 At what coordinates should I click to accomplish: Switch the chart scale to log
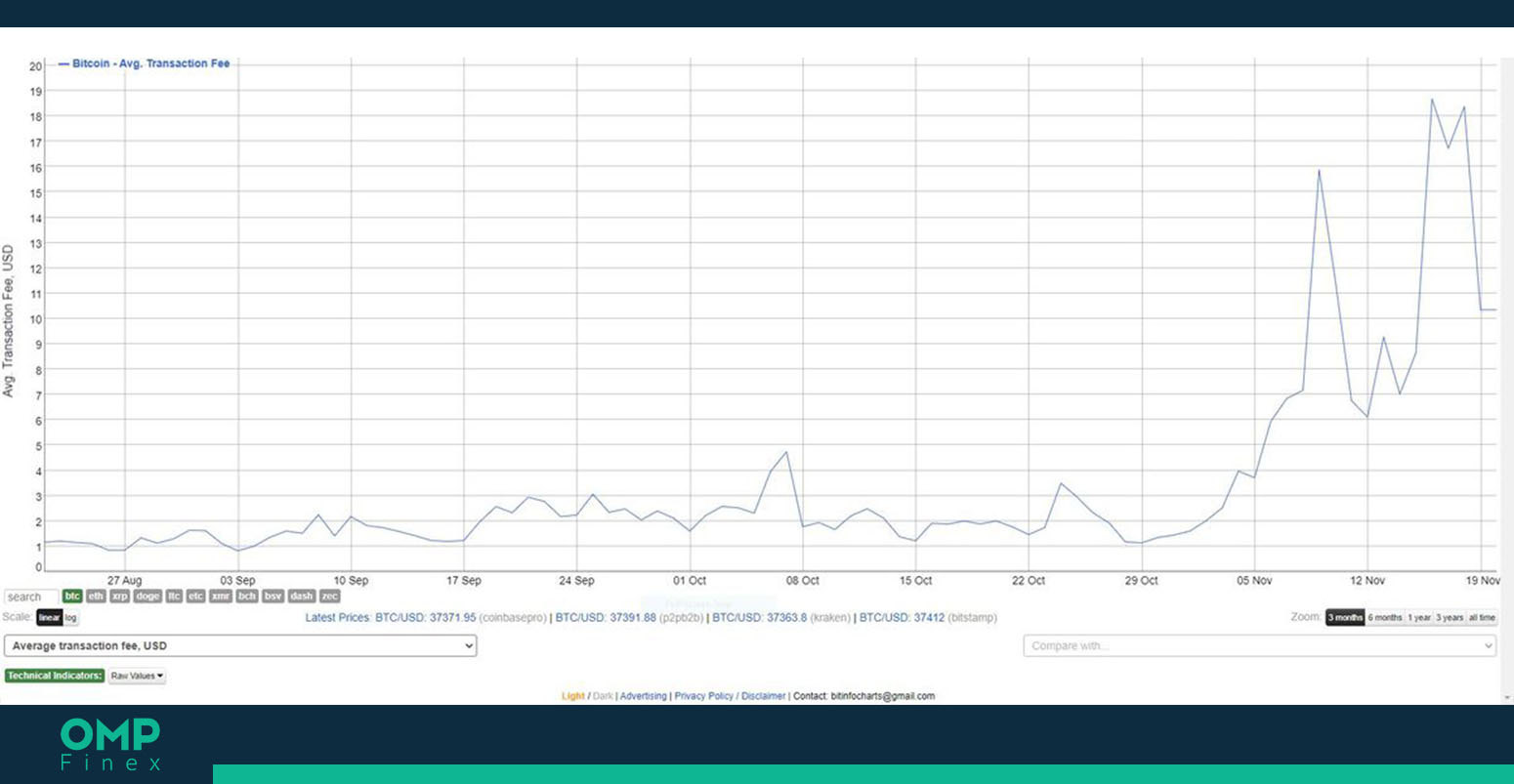point(70,617)
